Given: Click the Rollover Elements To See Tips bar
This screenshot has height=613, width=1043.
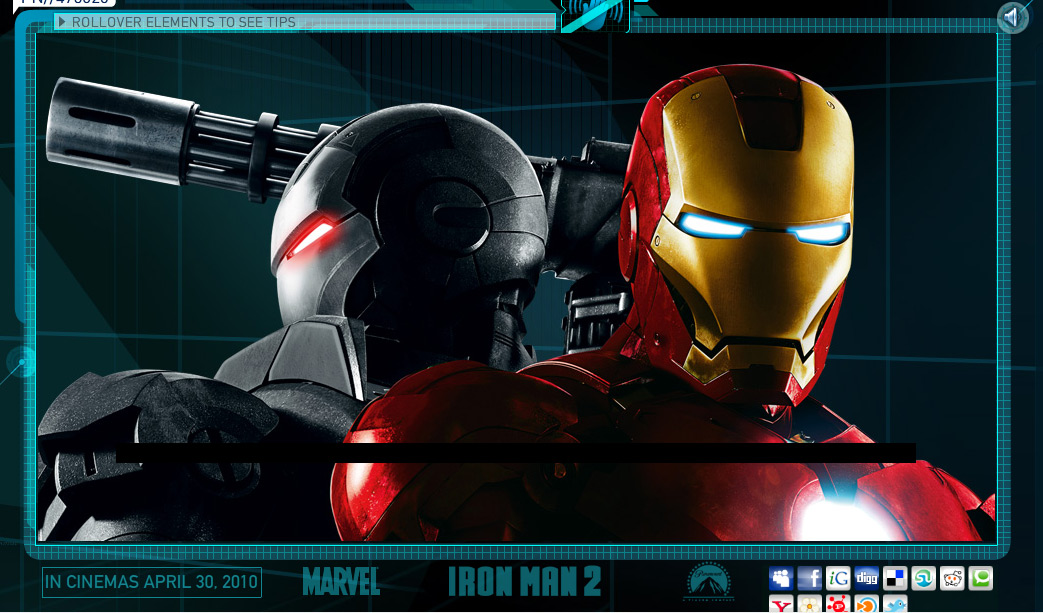Looking at the screenshot, I should click(x=305, y=22).
